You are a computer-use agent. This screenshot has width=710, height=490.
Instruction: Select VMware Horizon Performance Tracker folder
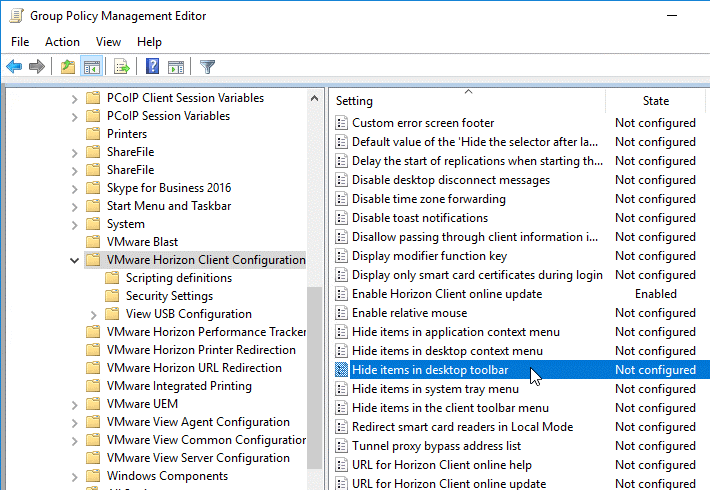point(206,332)
